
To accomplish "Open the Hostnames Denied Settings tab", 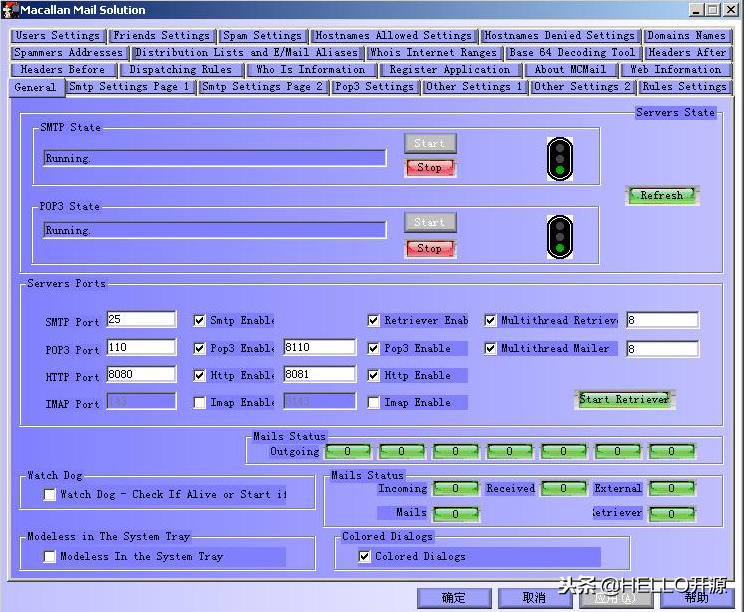I will tap(559, 36).
